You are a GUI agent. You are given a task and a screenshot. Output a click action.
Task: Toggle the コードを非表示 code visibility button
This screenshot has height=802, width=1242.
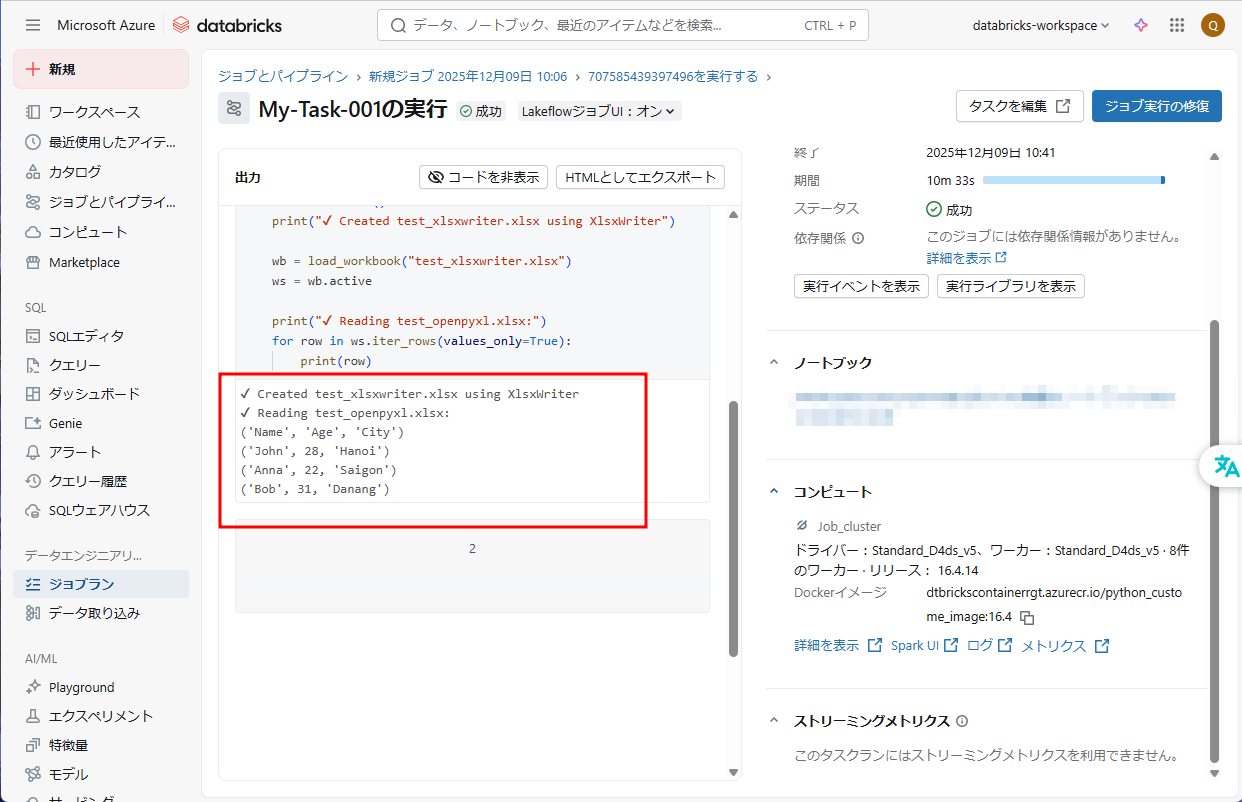[x=483, y=177]
